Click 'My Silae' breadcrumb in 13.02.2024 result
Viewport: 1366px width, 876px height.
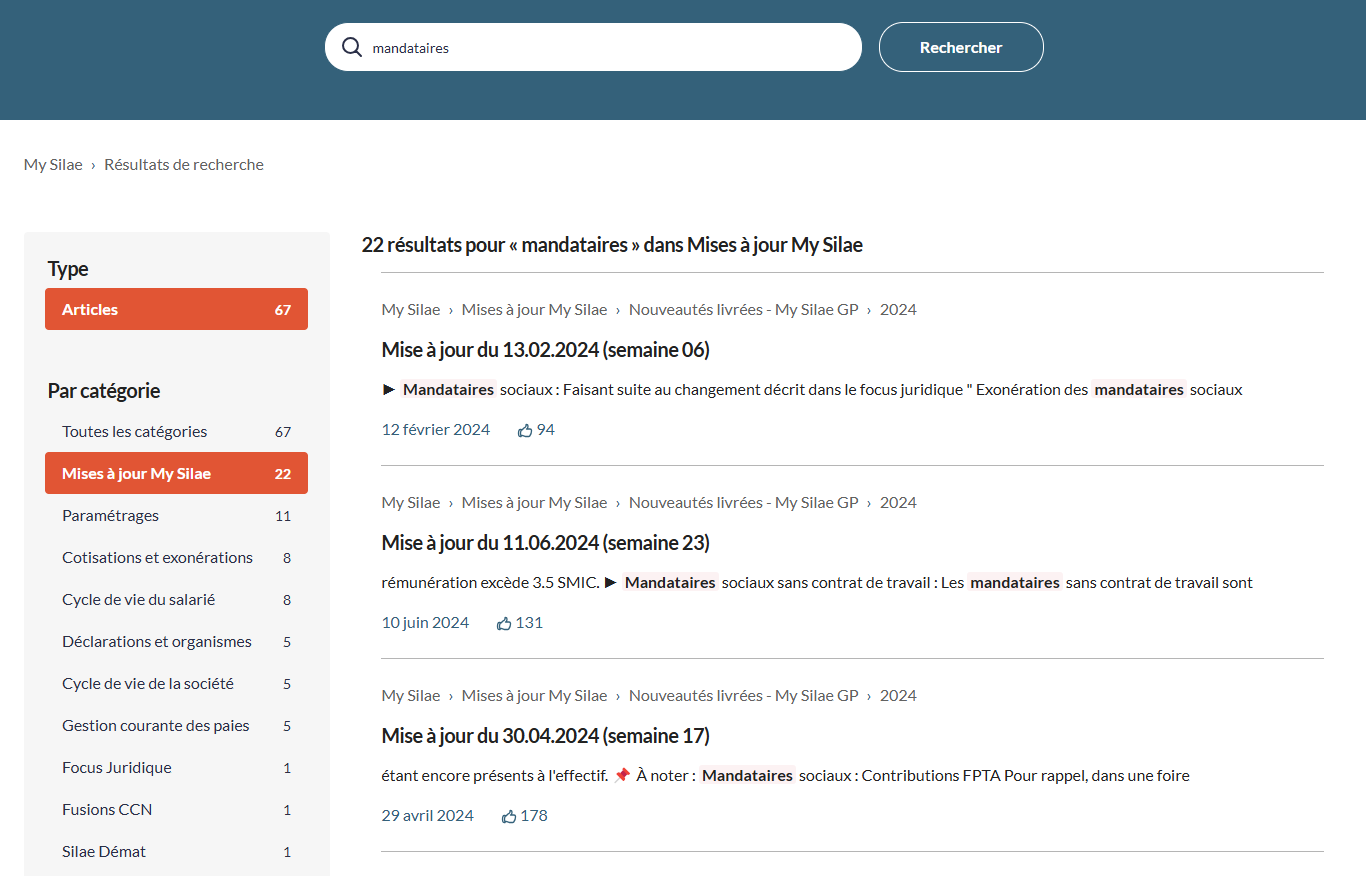[x=411, y=310]
